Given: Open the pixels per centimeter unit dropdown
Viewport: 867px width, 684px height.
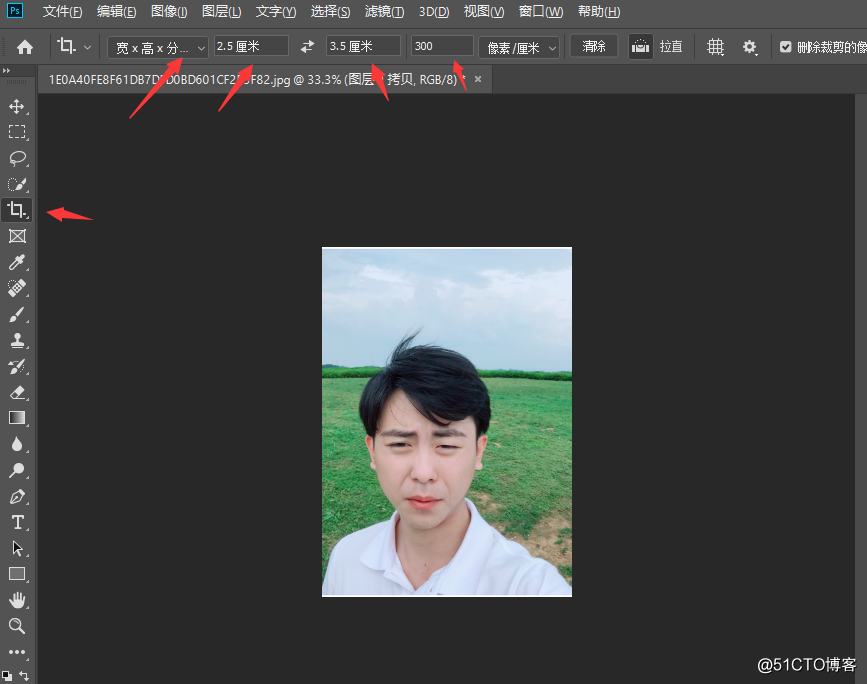Looking at the screenshot, I should point(519,48).
